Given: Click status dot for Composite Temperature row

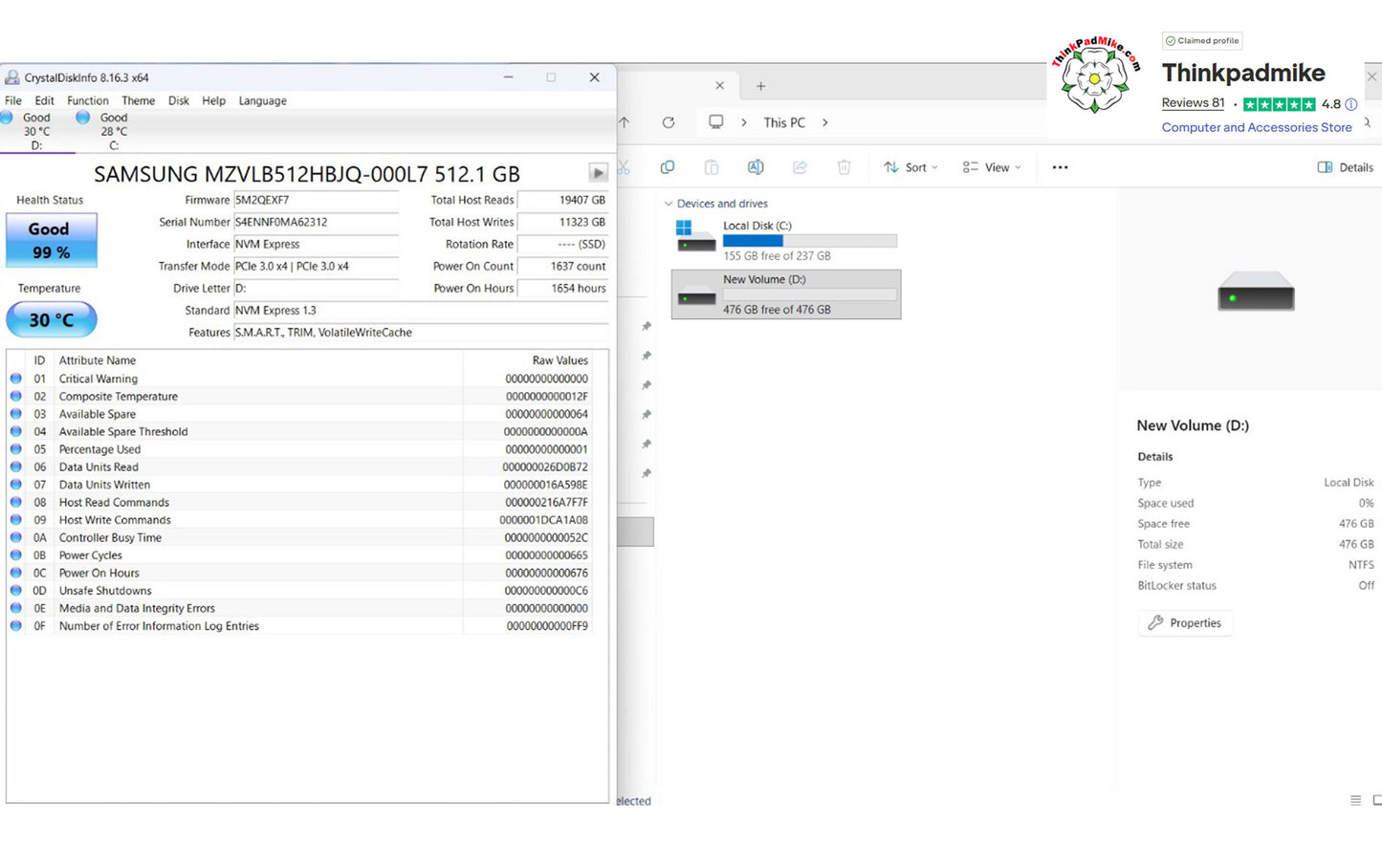Looking at the screenshot, I should pyautogui.click(x=16, y=396).
